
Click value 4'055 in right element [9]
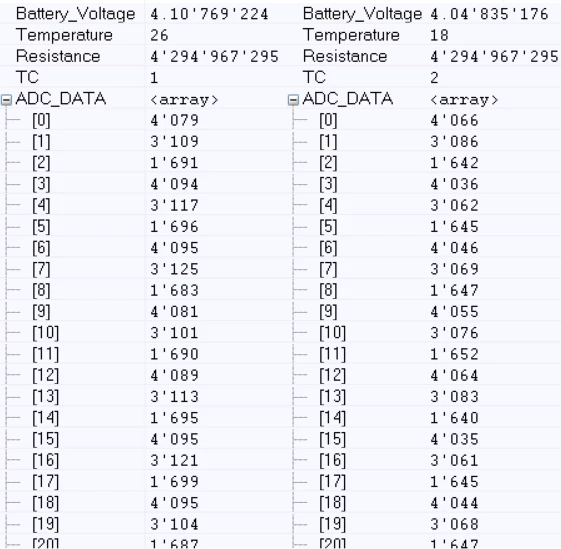[454, 312]
